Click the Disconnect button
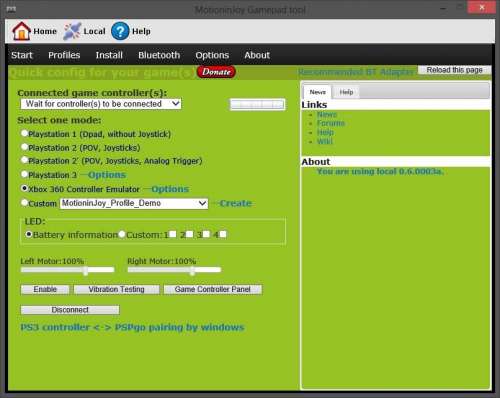The image size is (500, 398). click(x=70, y=310)
